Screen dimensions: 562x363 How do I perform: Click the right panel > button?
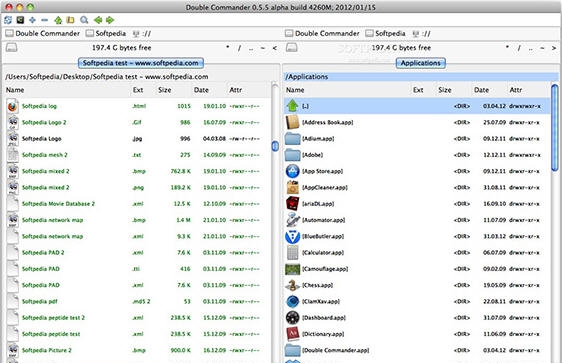point(554,48)
